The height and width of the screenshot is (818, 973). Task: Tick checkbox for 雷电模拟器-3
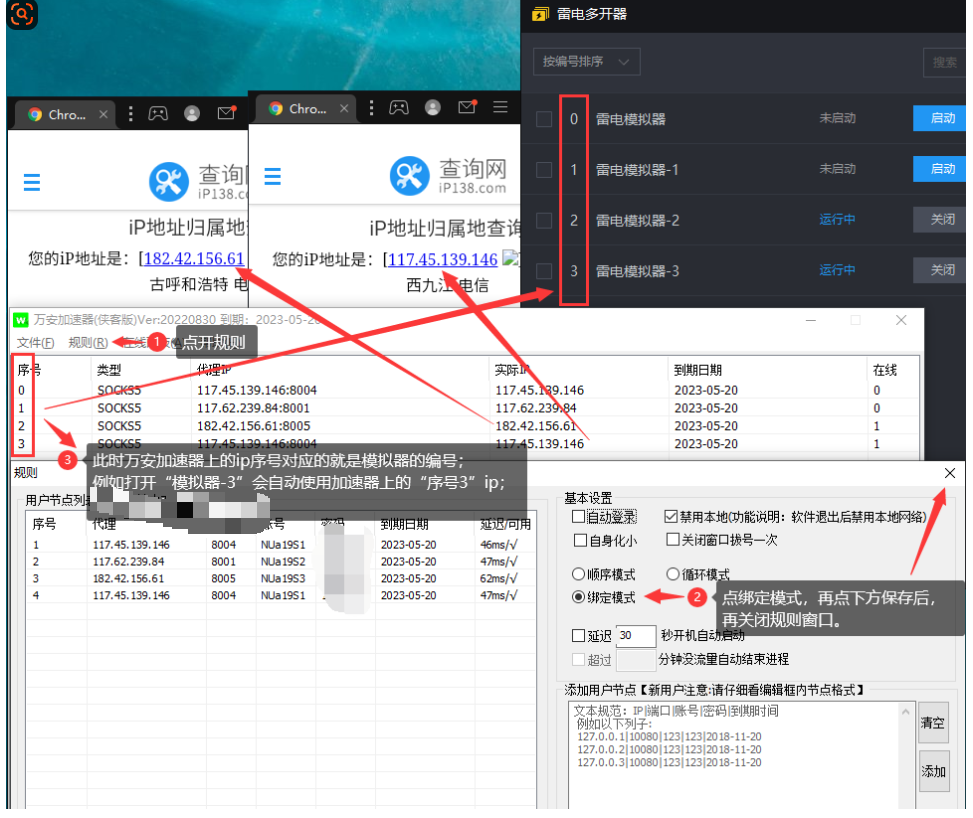click(x=544, y=271)
